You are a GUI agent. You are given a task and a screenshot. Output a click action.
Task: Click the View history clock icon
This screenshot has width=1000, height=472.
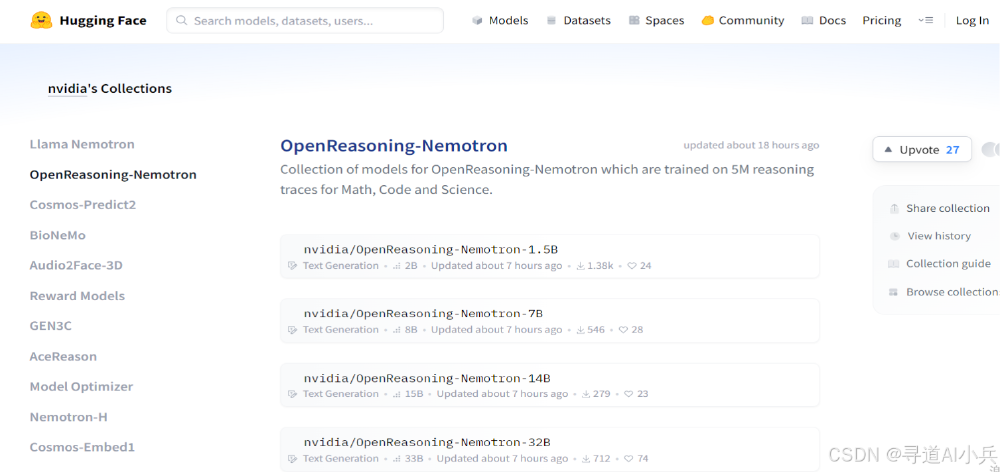tap(895, 236)
